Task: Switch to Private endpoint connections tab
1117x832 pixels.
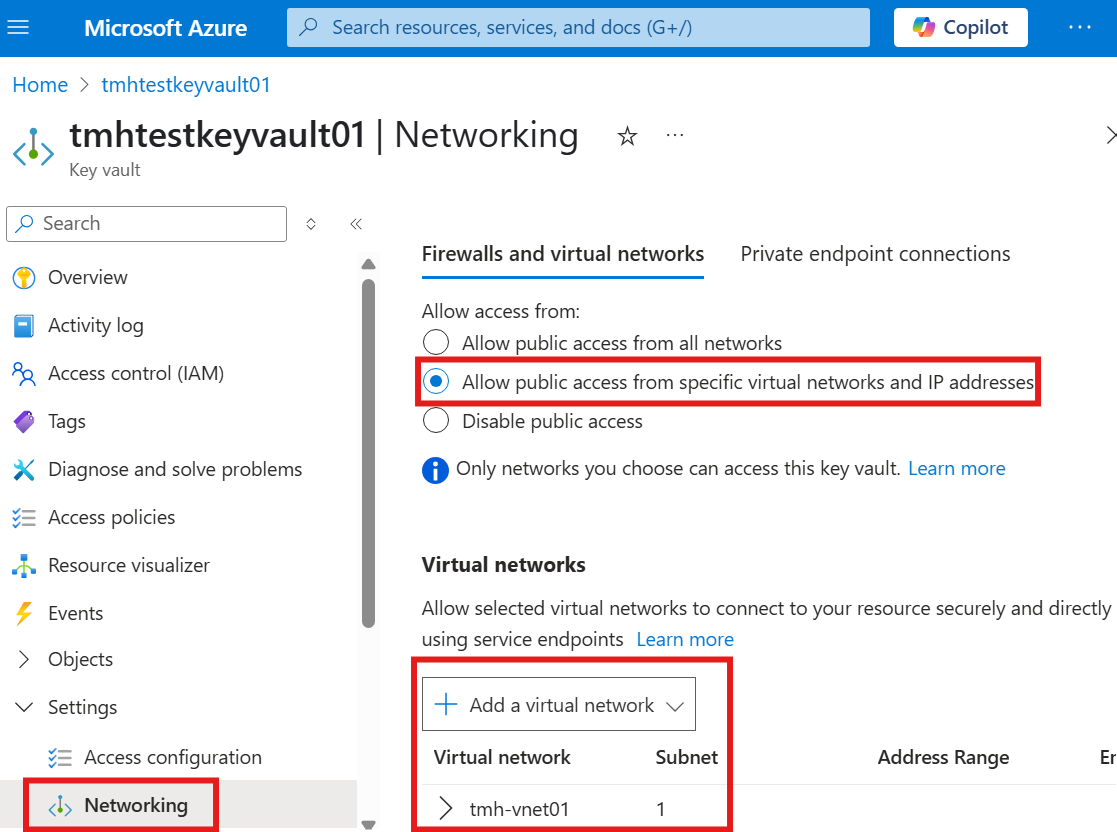Action: pos(875,254)
